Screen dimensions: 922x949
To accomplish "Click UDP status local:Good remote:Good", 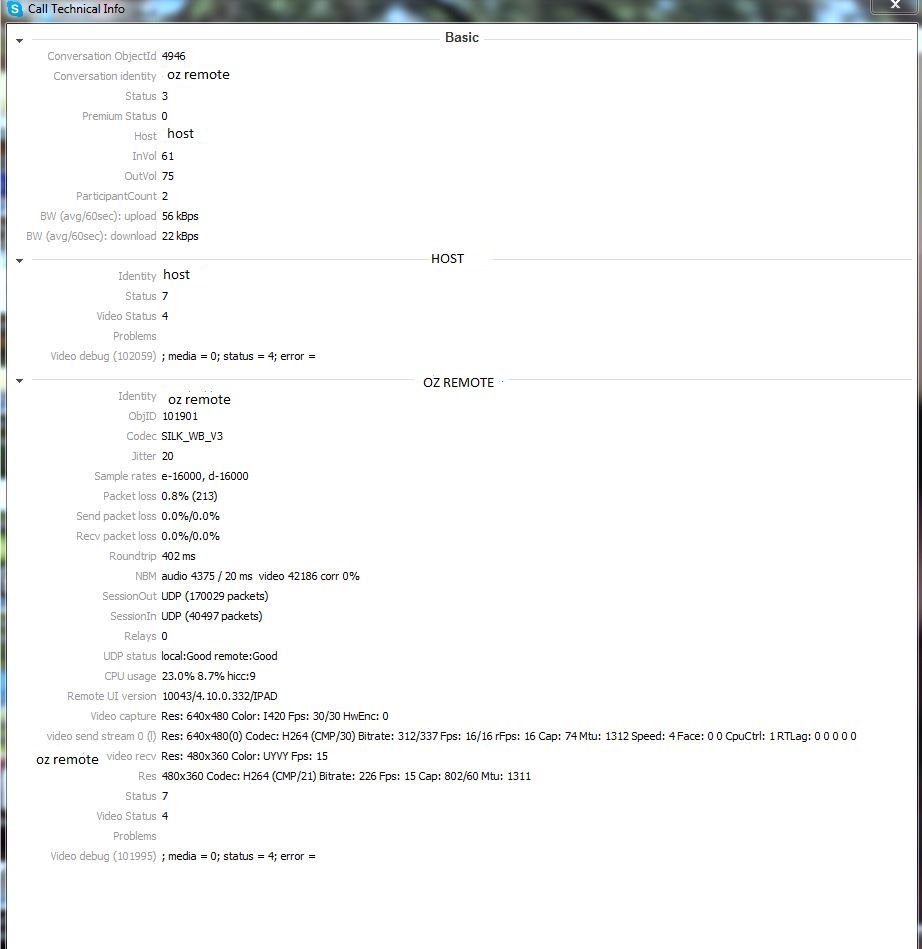I will (219, 656).
